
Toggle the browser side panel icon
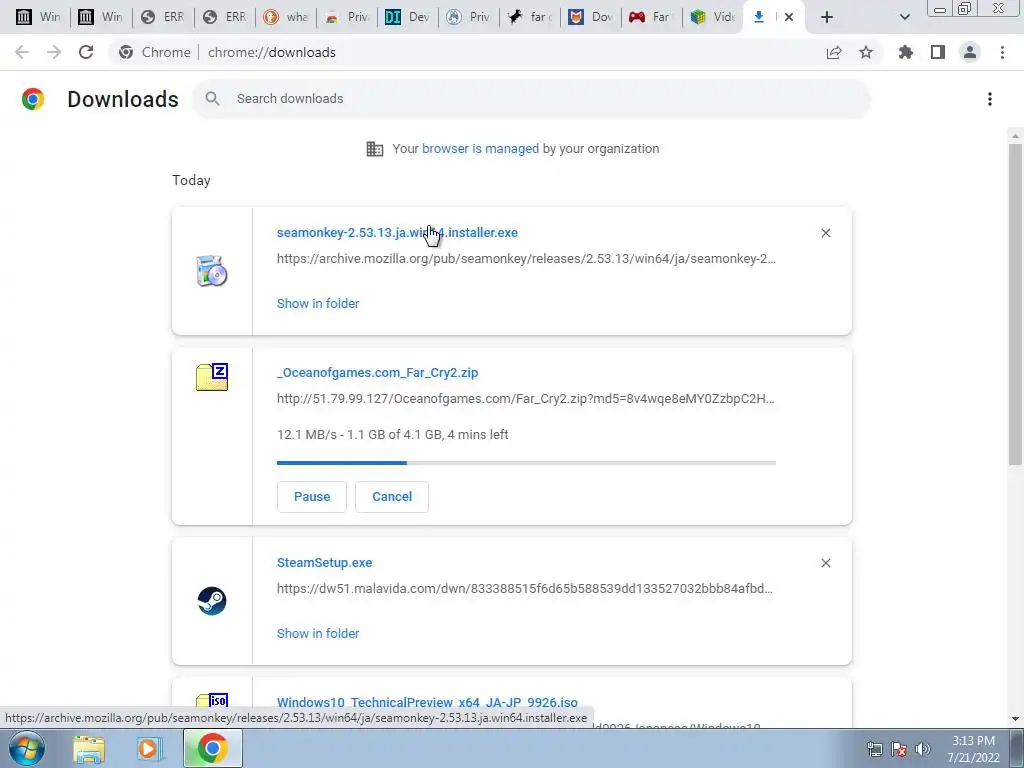(x=938, y=52)
